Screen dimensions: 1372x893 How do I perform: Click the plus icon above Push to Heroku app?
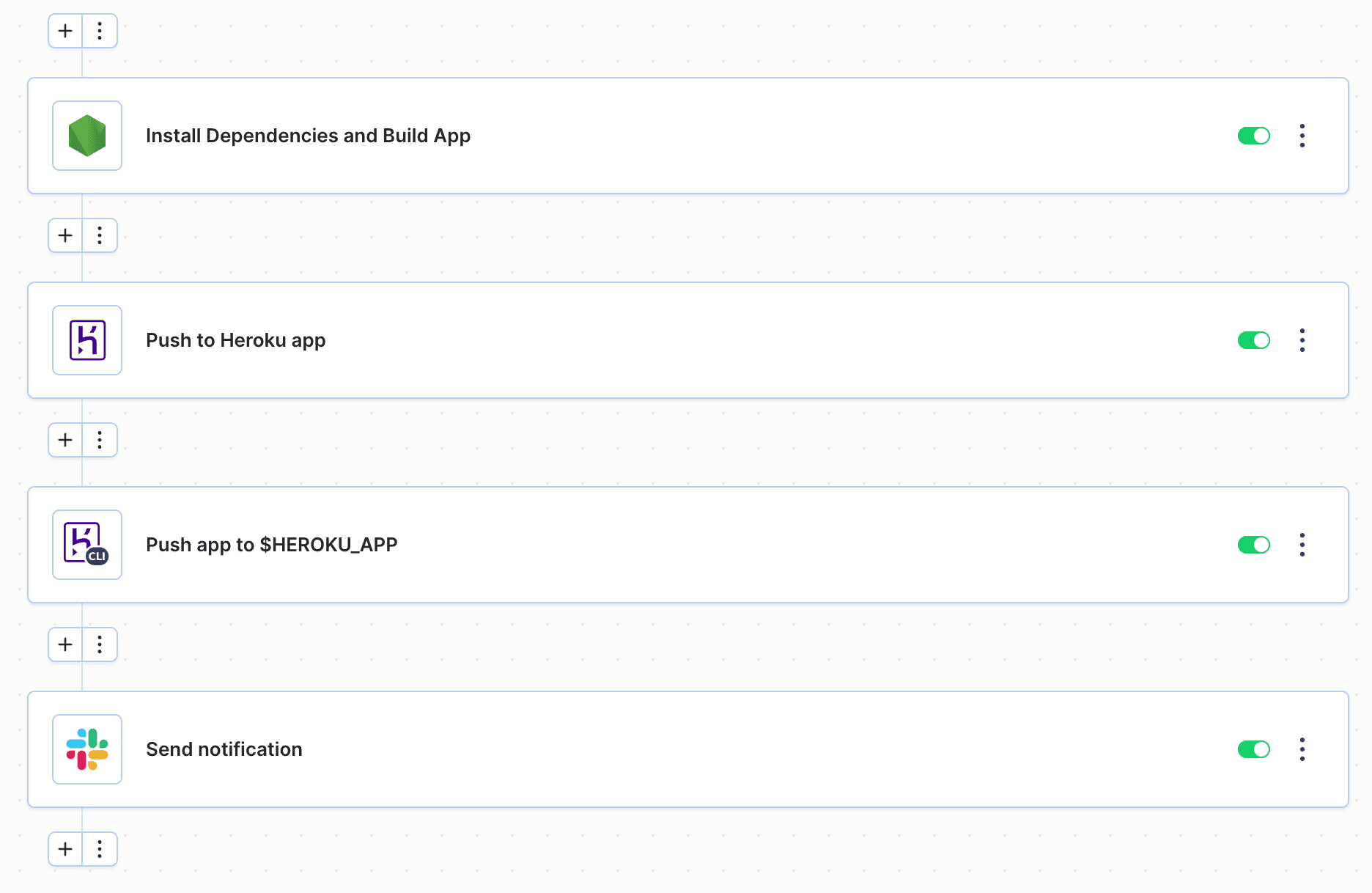(64, 235)
